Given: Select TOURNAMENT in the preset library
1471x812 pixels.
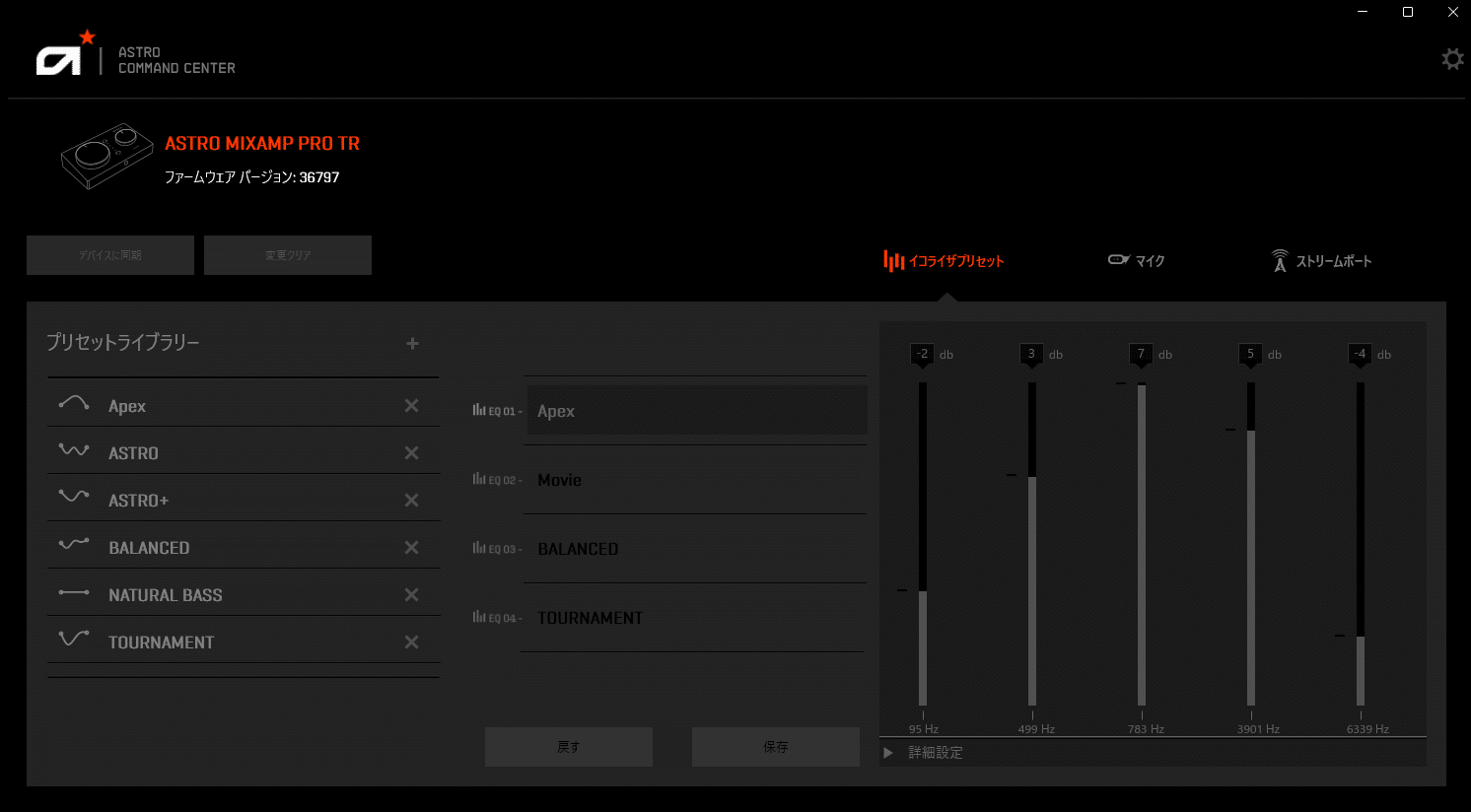Looking at the screenshot, I should 243,642.
